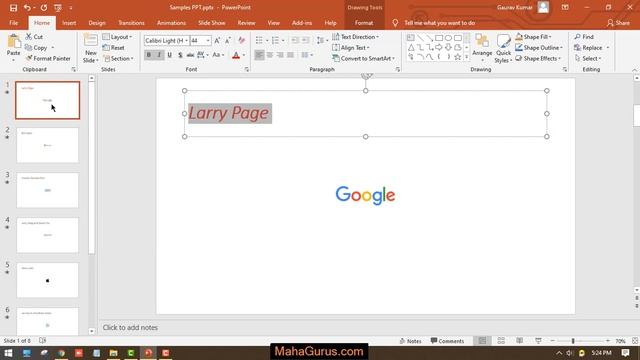The width and height of the screenshot is (640, 360).
Task: Open Comments from the status bar
Action: pyautogui.click(x=447, y=341)
